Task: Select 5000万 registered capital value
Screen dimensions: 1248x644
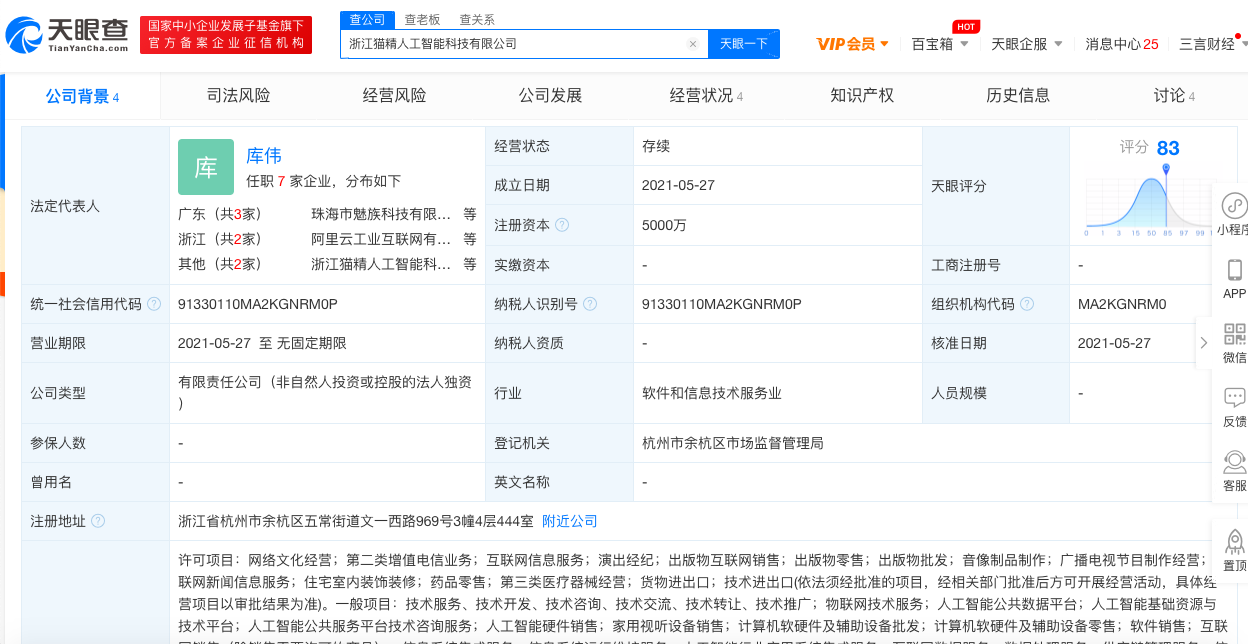Action: [x=665, y=225]
